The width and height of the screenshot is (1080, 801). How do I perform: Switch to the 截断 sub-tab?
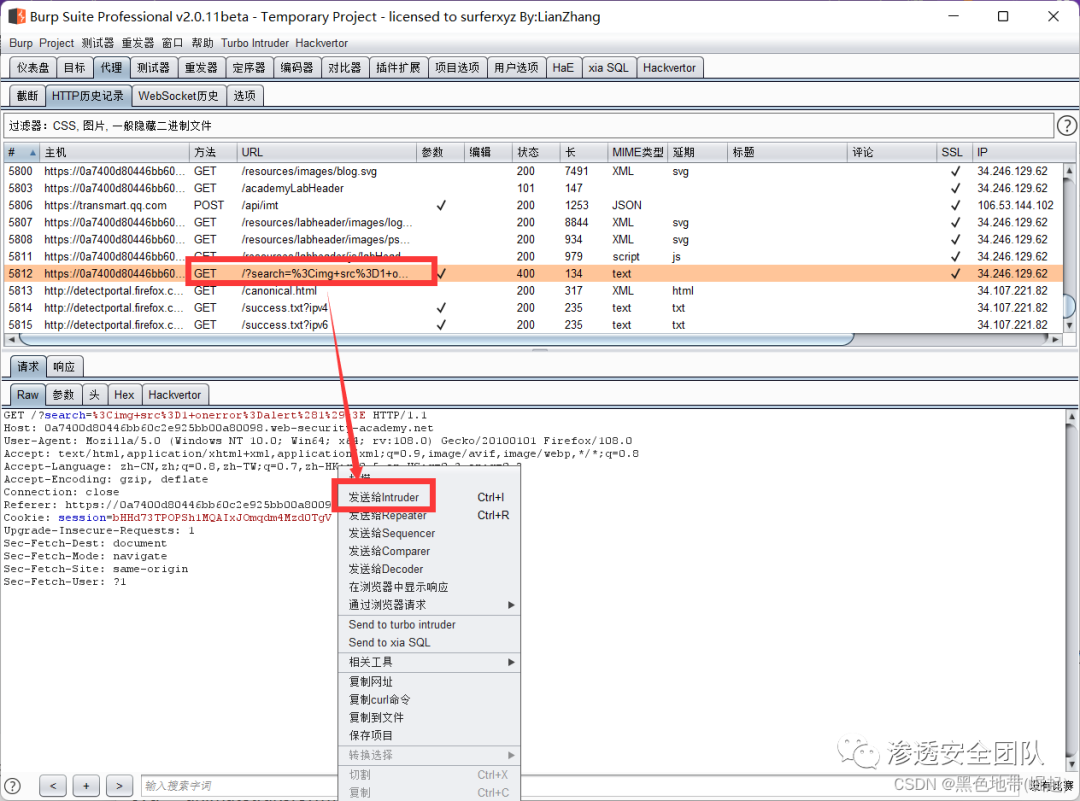coord(28,96)
